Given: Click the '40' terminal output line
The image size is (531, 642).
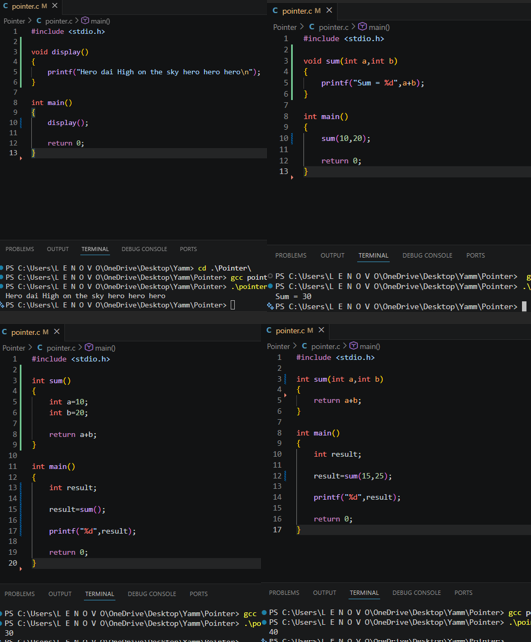Looking at the screenshot, I should click(273, 632).
